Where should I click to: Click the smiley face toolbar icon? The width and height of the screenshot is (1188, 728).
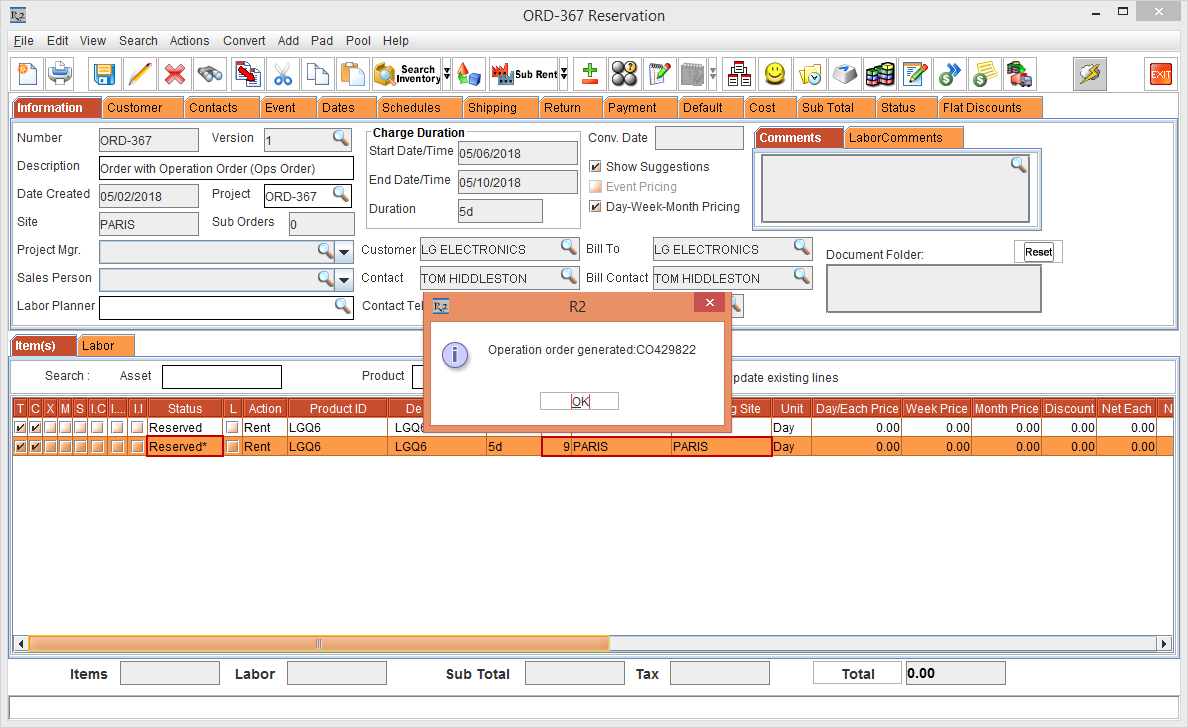click(774, 74)
